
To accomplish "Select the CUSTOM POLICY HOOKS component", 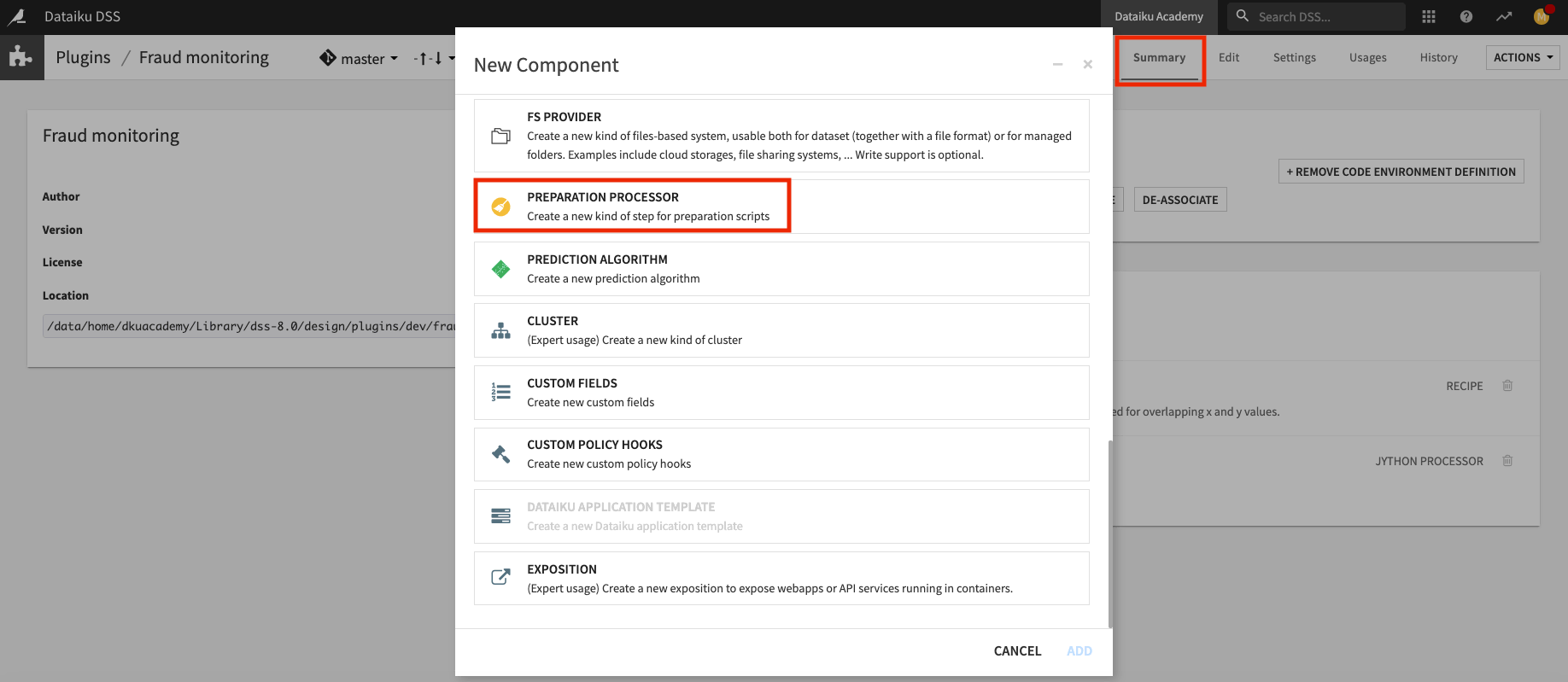I will [781, 454].
